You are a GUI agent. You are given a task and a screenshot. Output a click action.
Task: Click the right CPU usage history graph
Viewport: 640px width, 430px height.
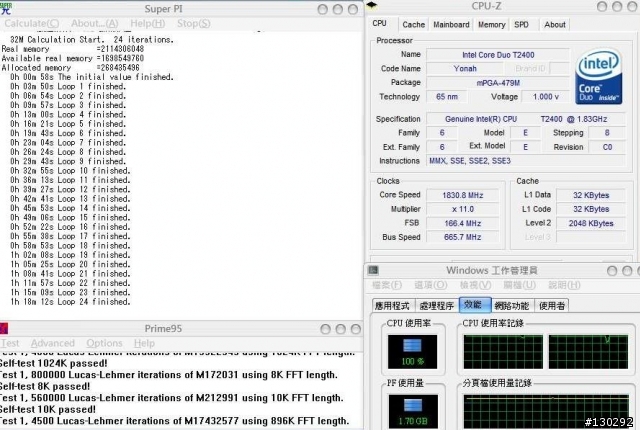(588, 352)
